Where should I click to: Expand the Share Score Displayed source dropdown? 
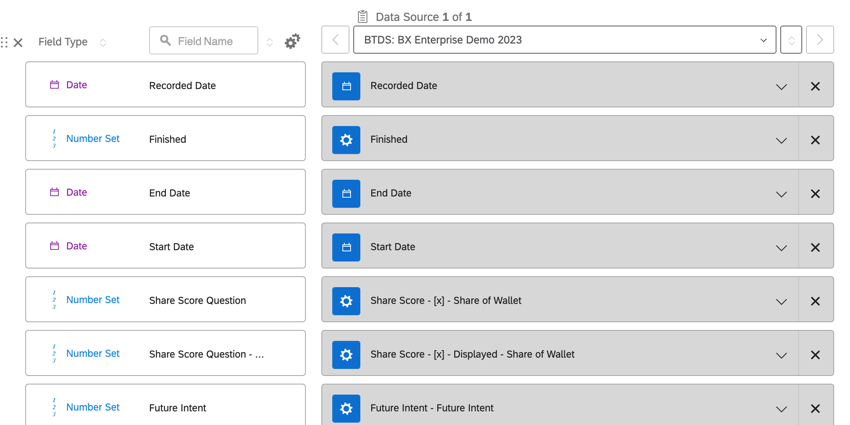[x=781, y=355]
